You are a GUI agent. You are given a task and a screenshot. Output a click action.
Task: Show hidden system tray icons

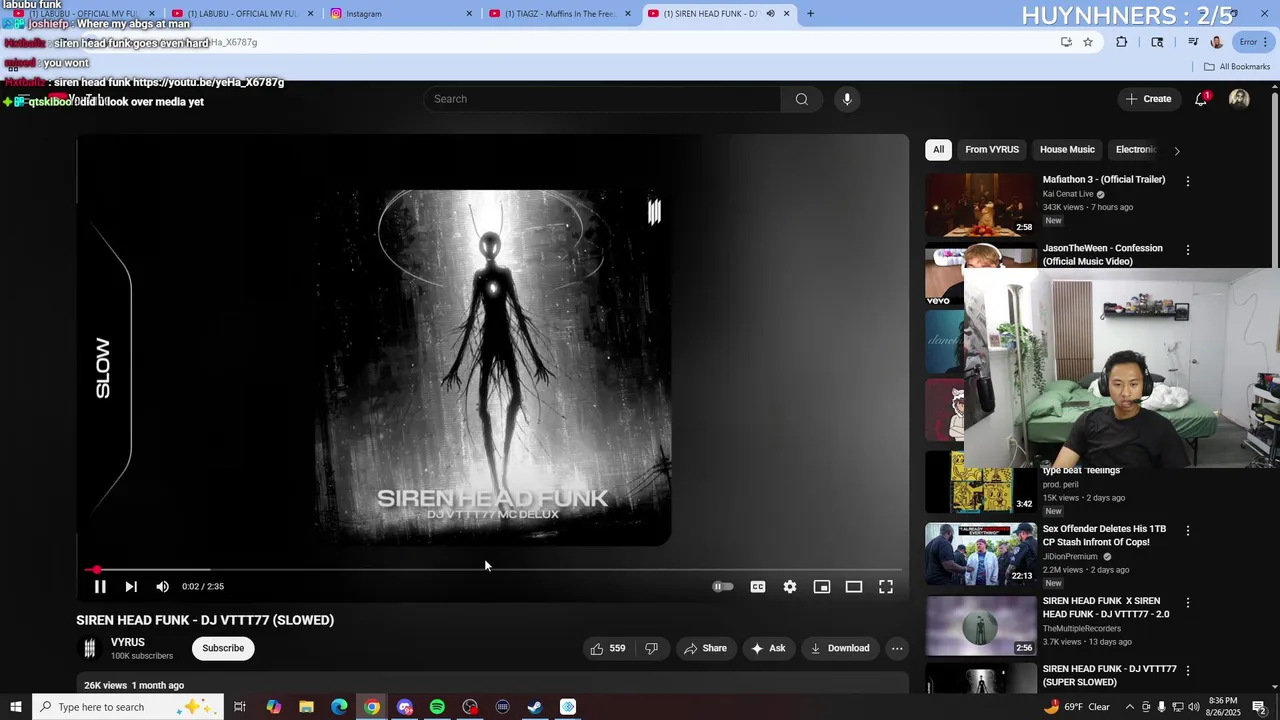click(1129, 707)
